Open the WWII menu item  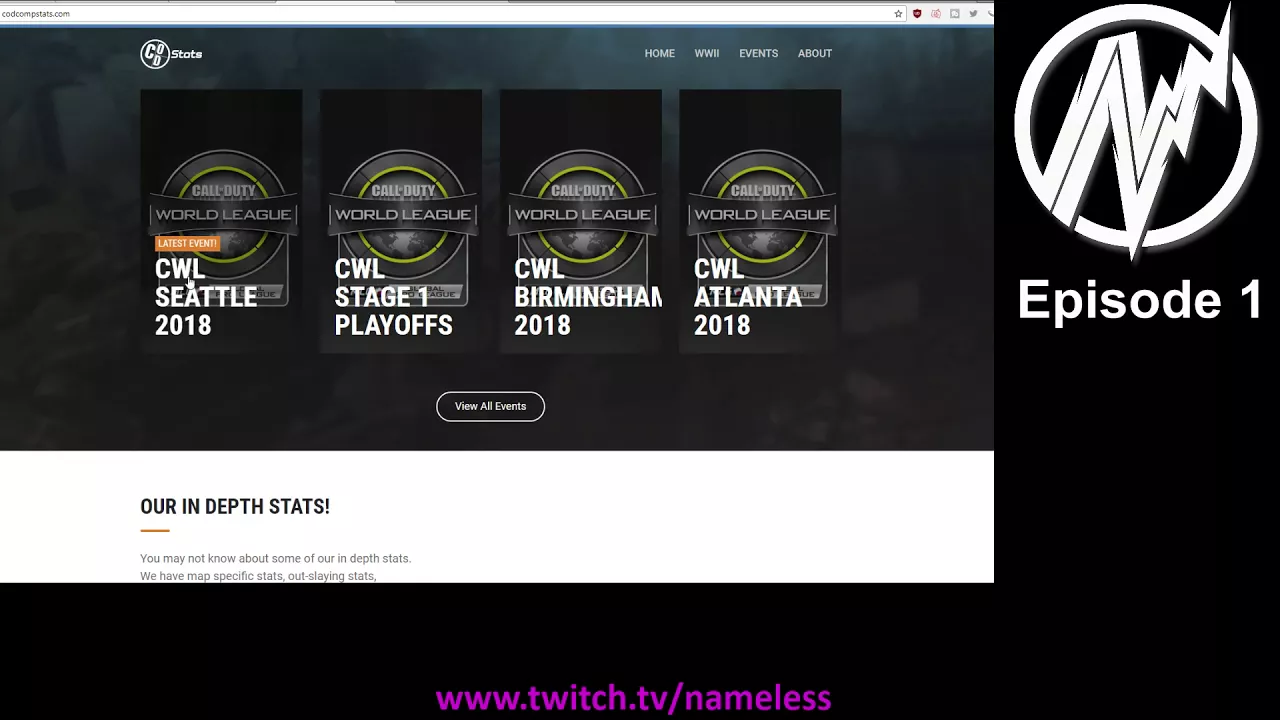pyautogui.click(x=707, y=54)
